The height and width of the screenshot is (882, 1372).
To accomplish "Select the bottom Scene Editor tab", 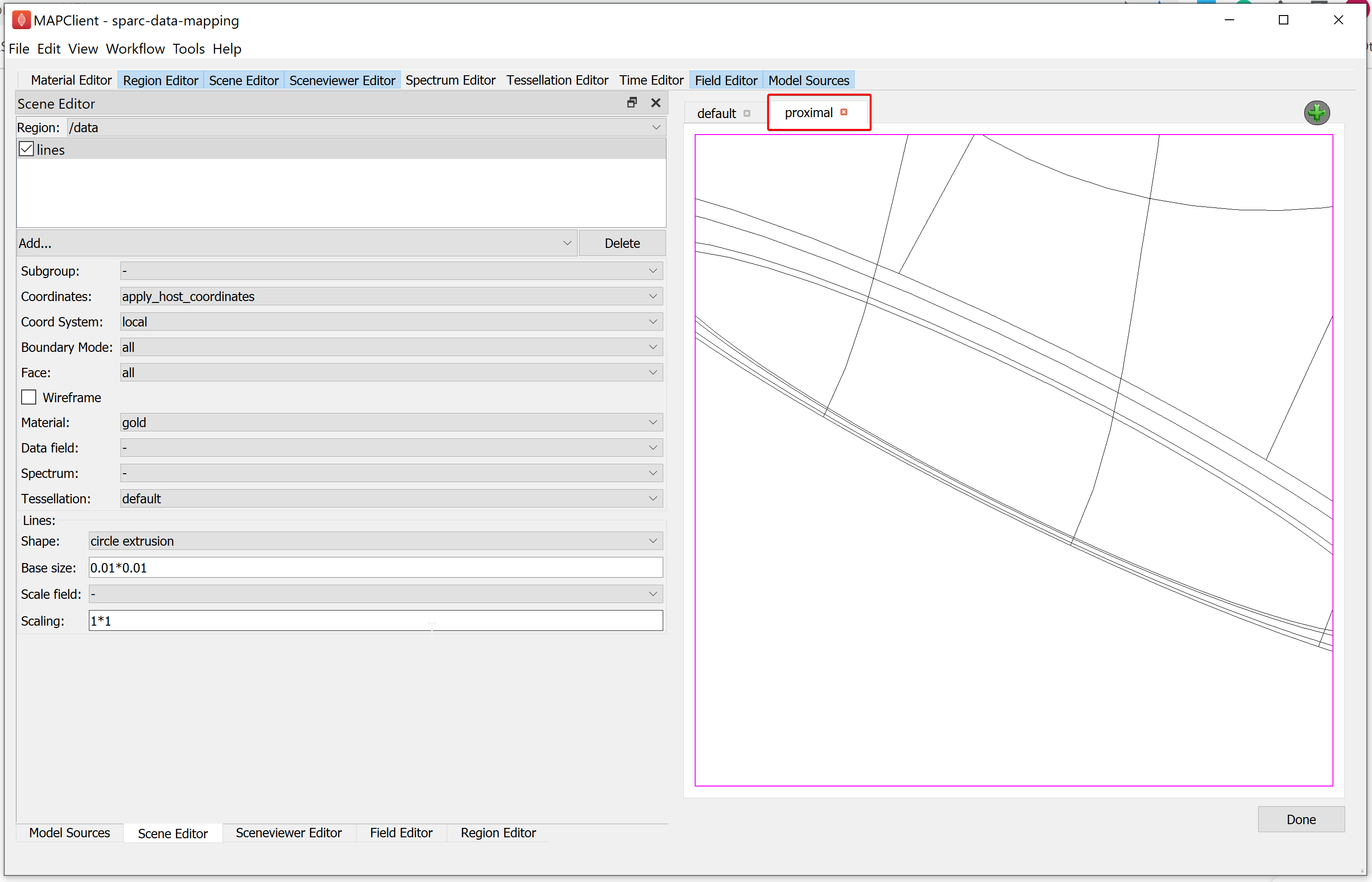I will (172, 834).
